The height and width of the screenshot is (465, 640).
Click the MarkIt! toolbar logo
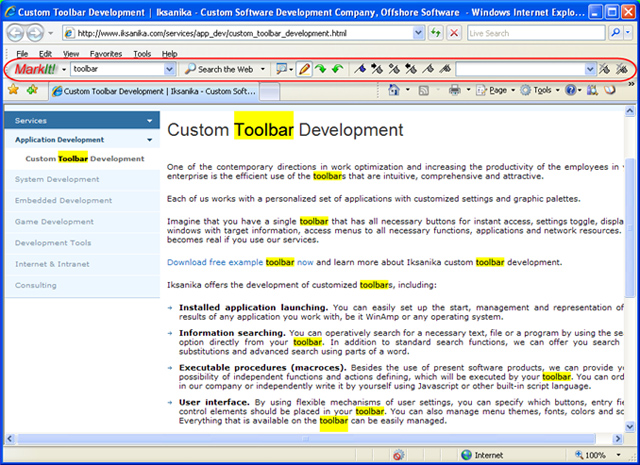point(35,69)
